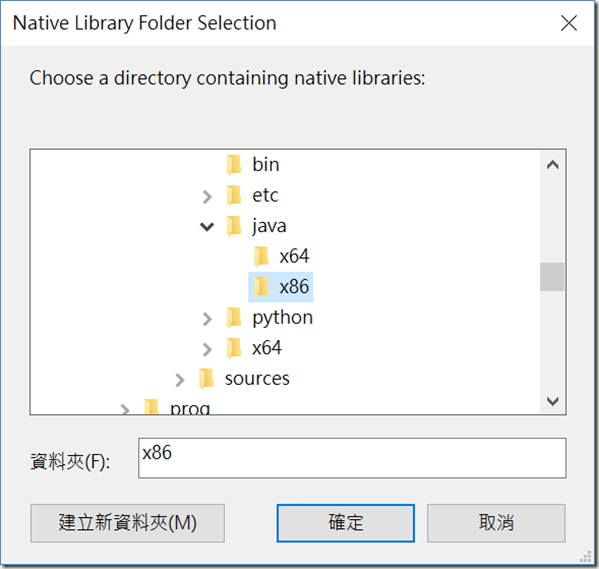
Task: Click the highlighted x86 folder icon
Action: tap(261, 287)
